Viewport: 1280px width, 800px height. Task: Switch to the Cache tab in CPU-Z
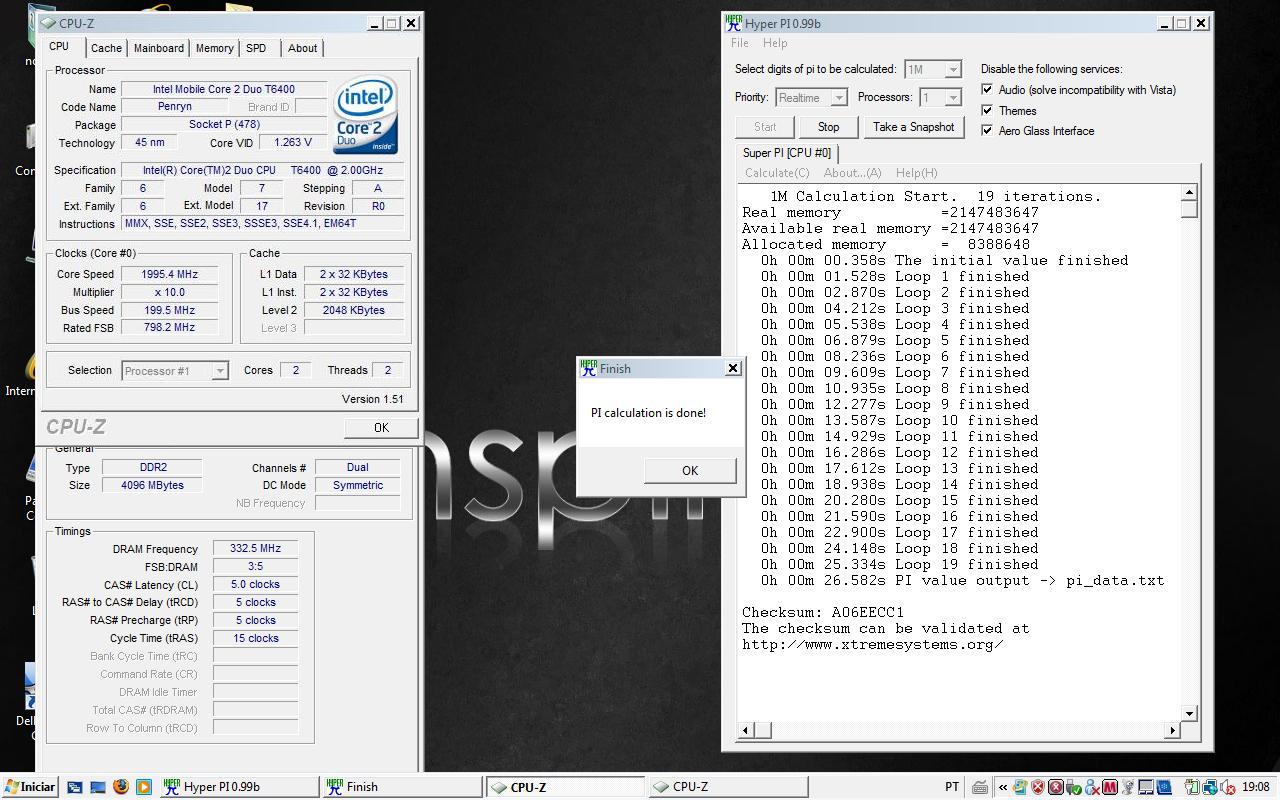[106, 48]
